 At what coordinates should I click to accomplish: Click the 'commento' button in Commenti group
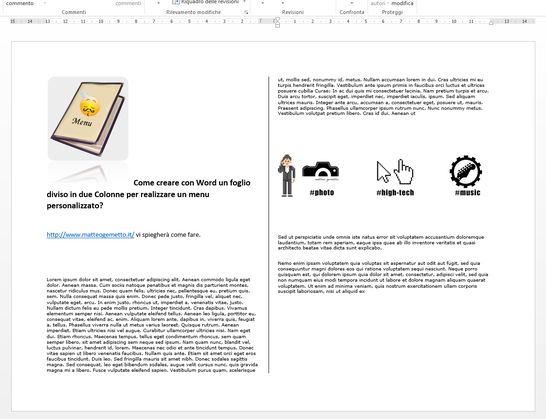20,3
